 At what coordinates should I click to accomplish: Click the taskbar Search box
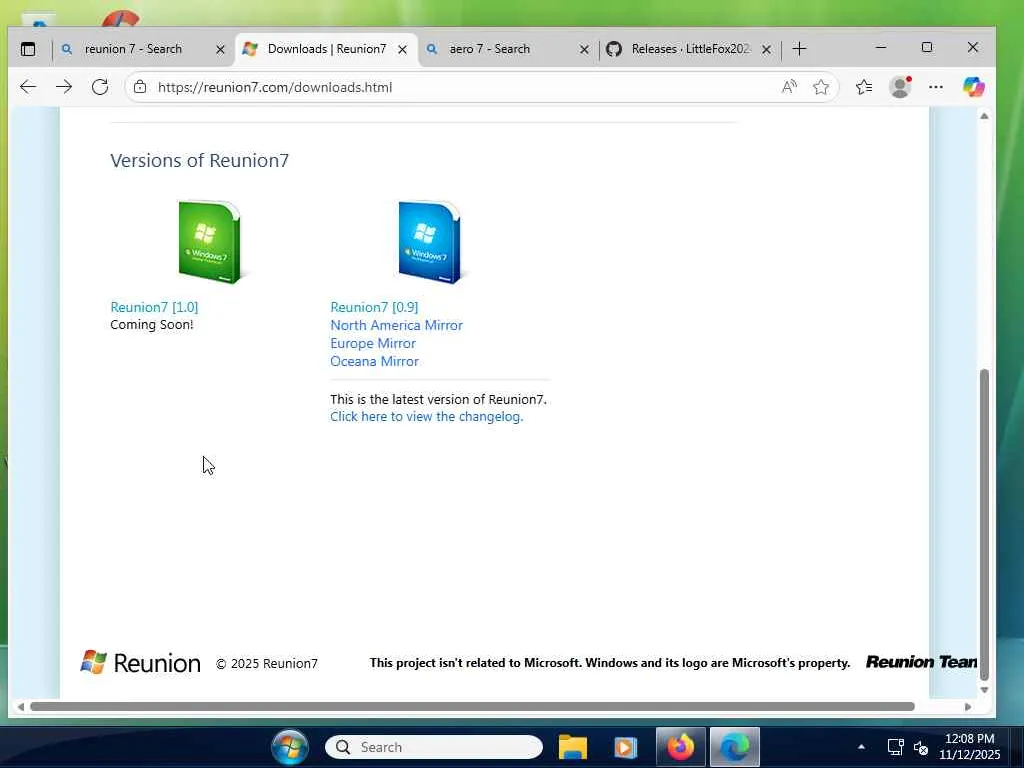point(434,747)
